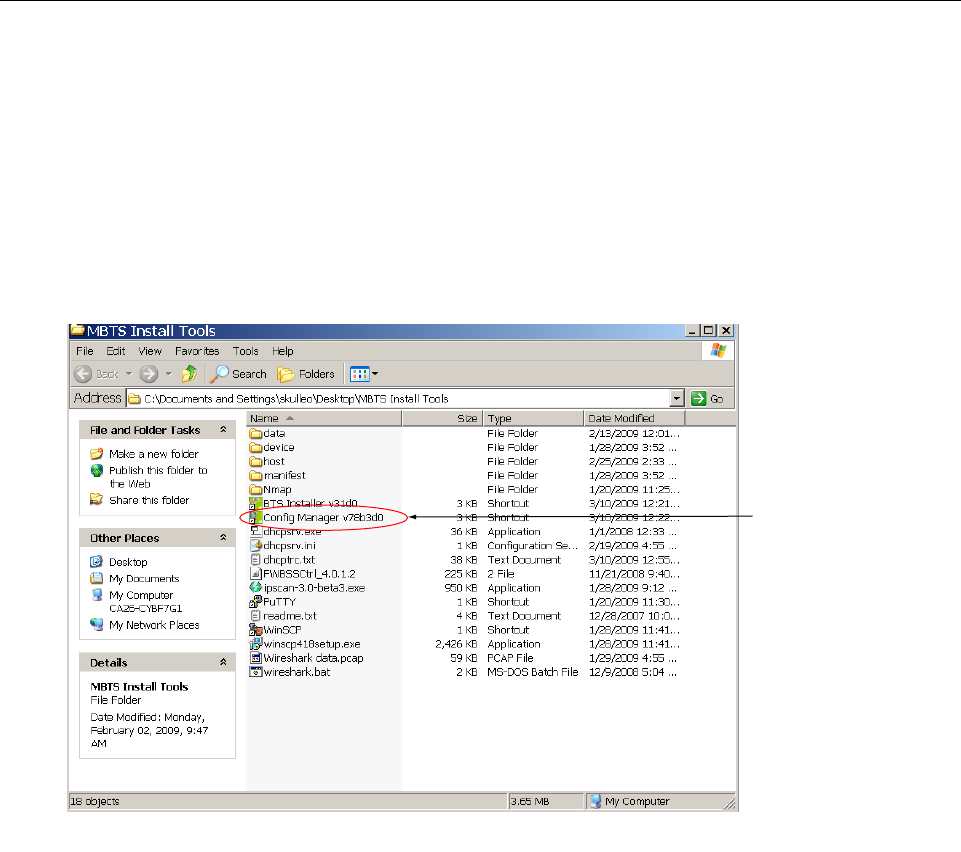Open the View menu
Image resolution: width=961 pixels, height=852 pixels.
pyautogui.click(x=150, y=351)
